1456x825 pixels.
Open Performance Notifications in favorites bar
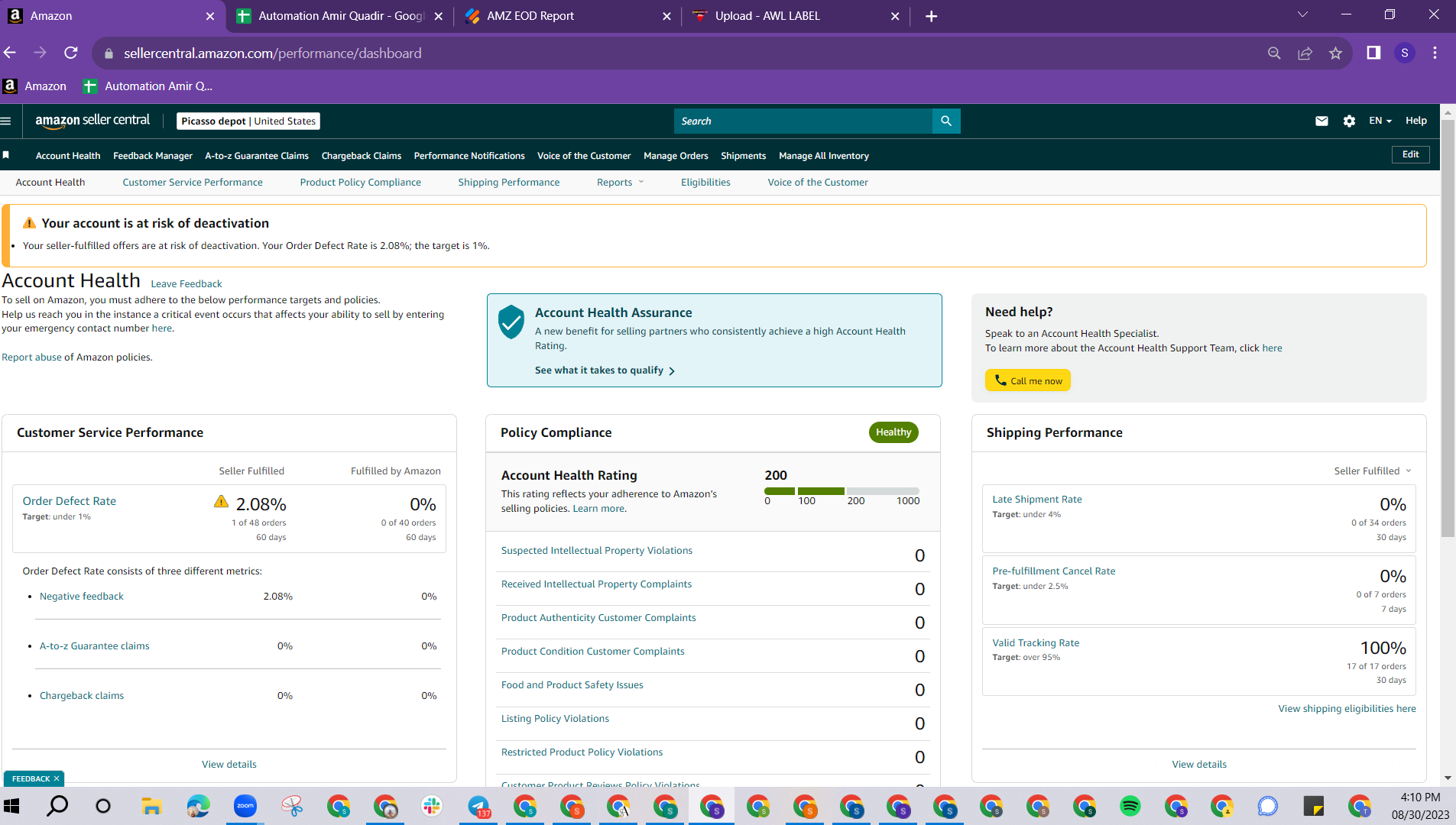click(x=469, y=155)
